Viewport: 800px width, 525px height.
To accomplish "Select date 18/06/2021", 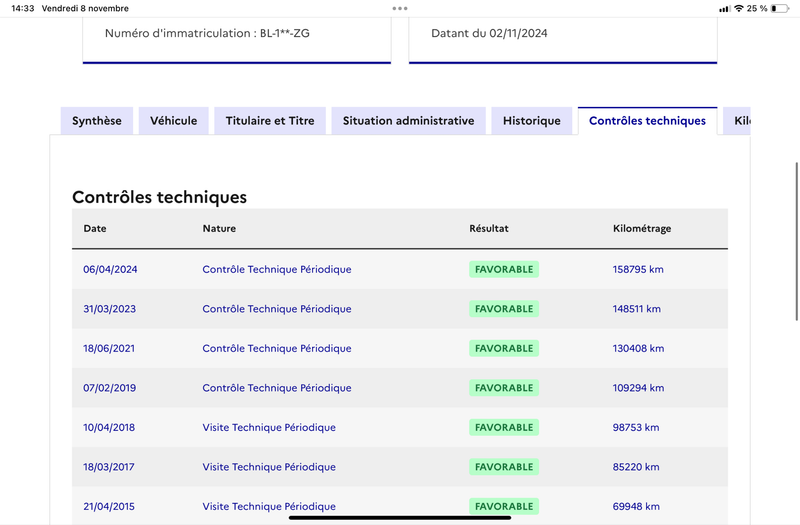I will [109, 348].
